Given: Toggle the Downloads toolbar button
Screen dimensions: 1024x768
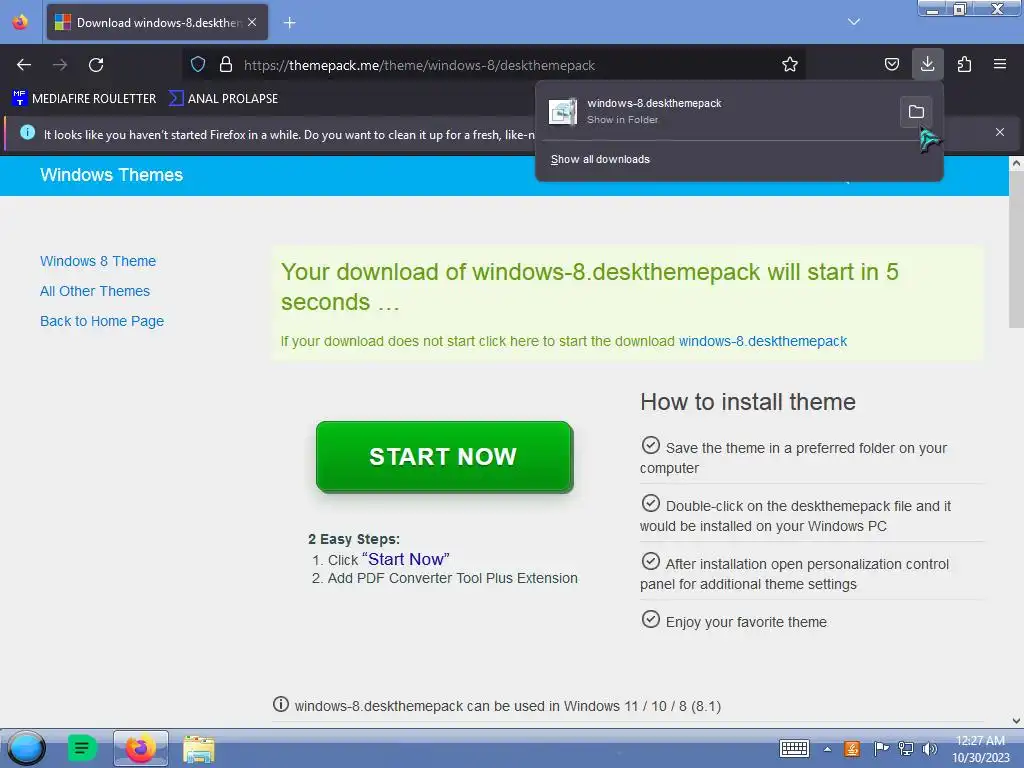Looking at the screenshot, I should point(927,65).
